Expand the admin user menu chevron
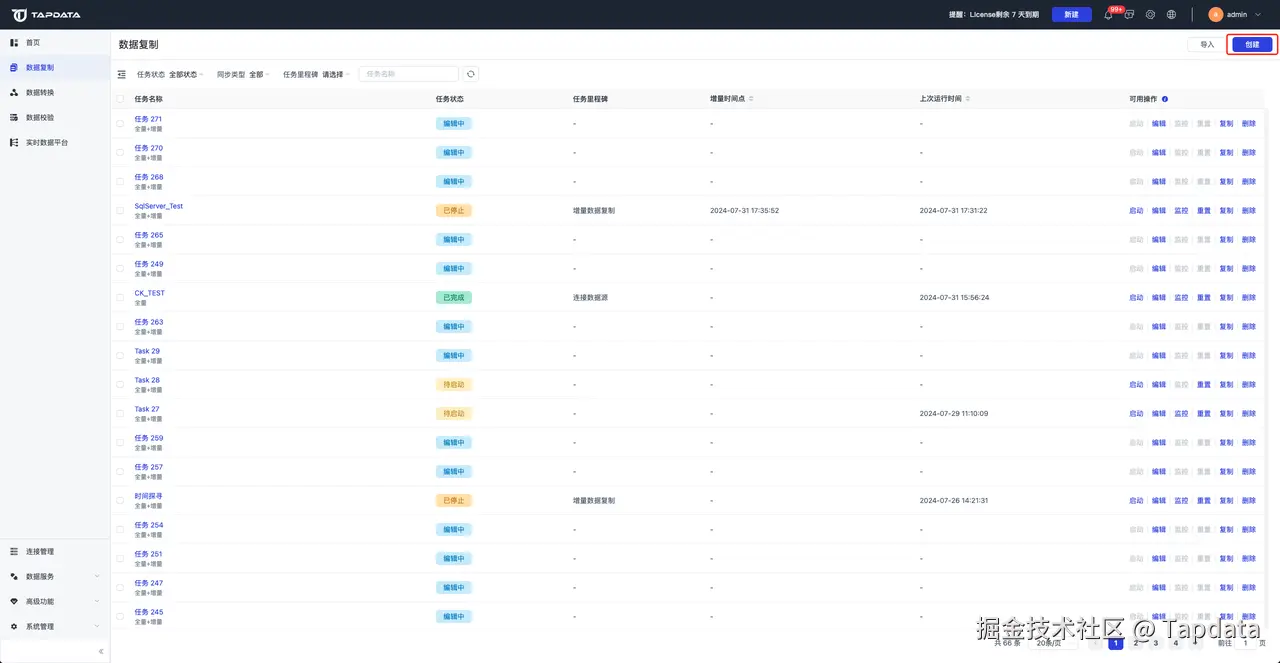 (1258, 15)
